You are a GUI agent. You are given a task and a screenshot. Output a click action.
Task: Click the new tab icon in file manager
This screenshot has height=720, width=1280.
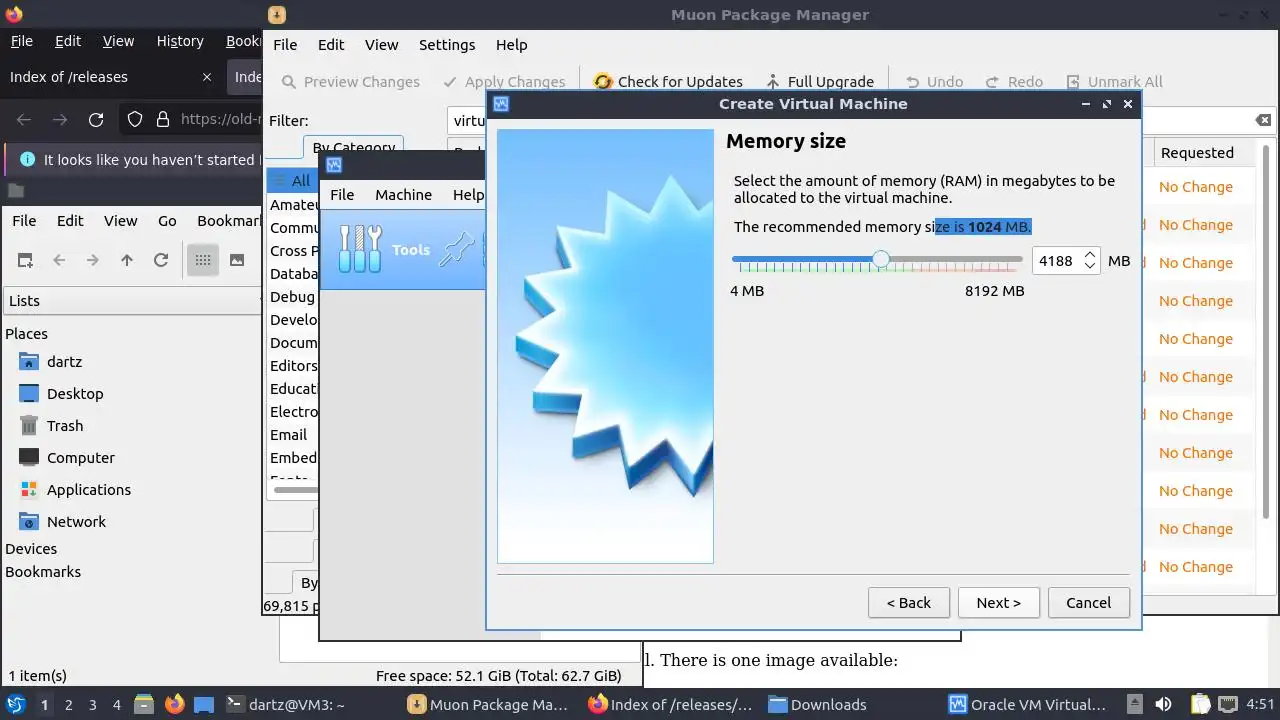pyautogui.click(x=25, y=260)
